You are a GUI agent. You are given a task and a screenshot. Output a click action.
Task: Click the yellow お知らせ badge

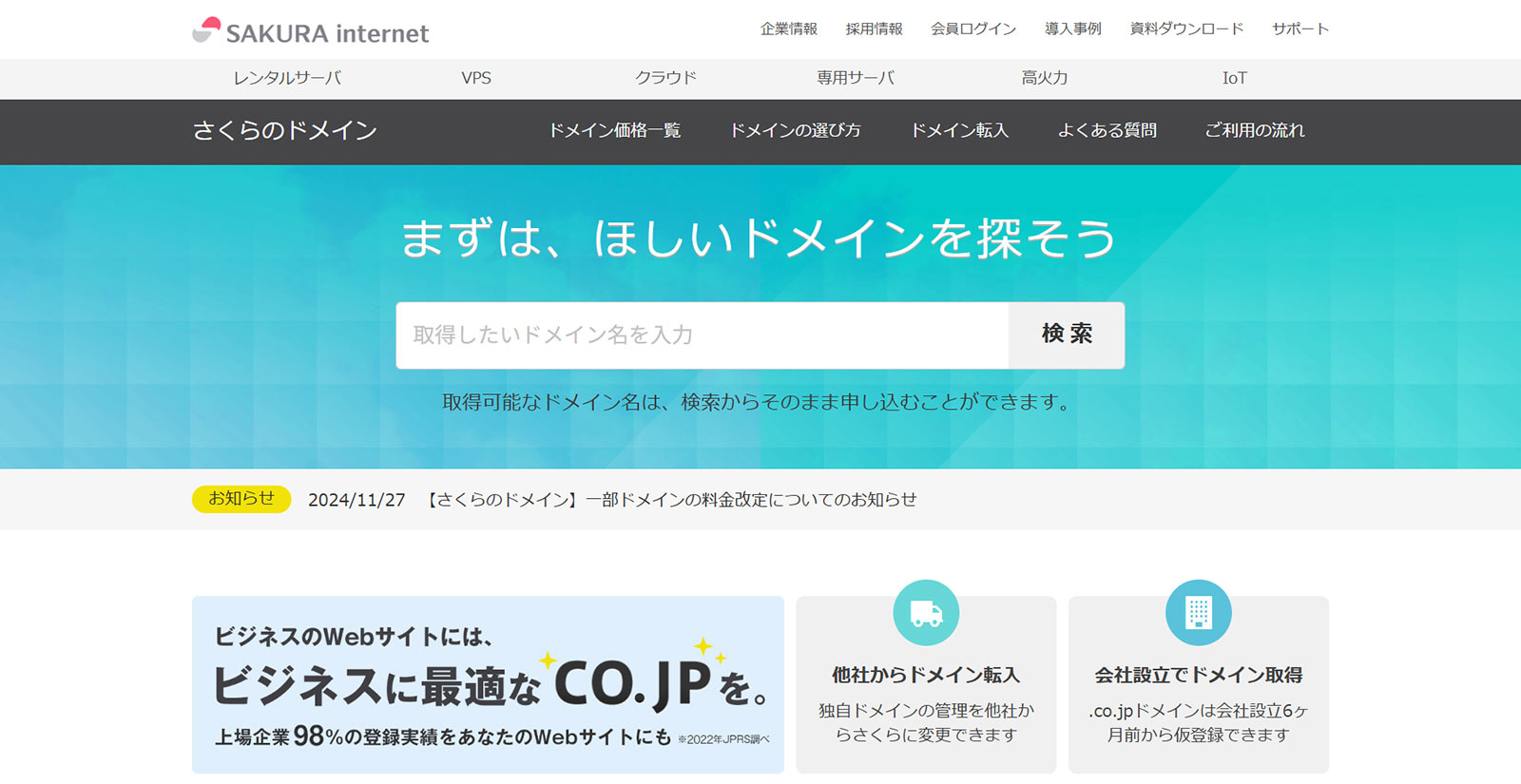pyautogui.click(x=241, y=499)
